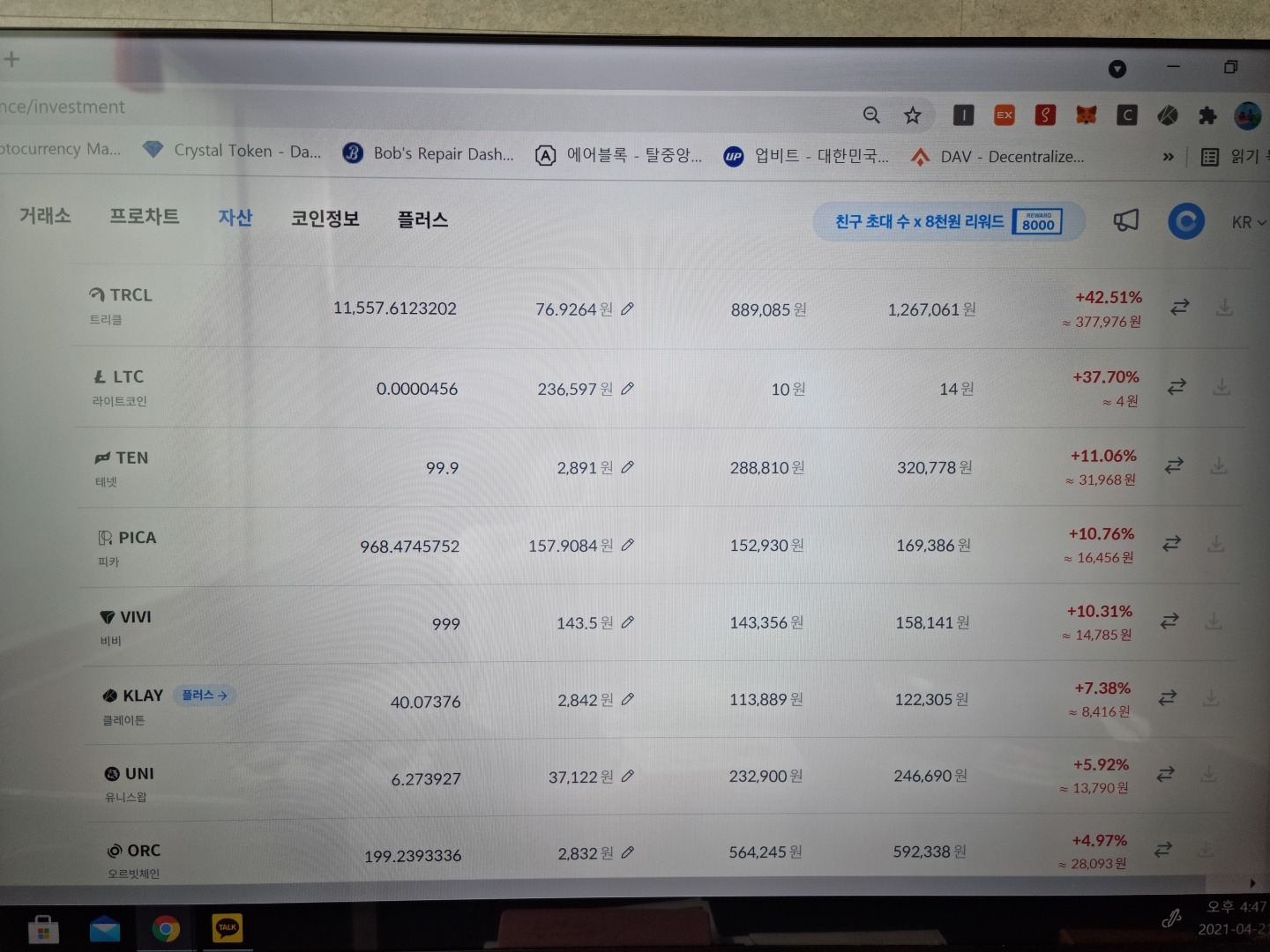
Task: Click the trade arrows icon for UNI
Action: [x=1165, y=773]
